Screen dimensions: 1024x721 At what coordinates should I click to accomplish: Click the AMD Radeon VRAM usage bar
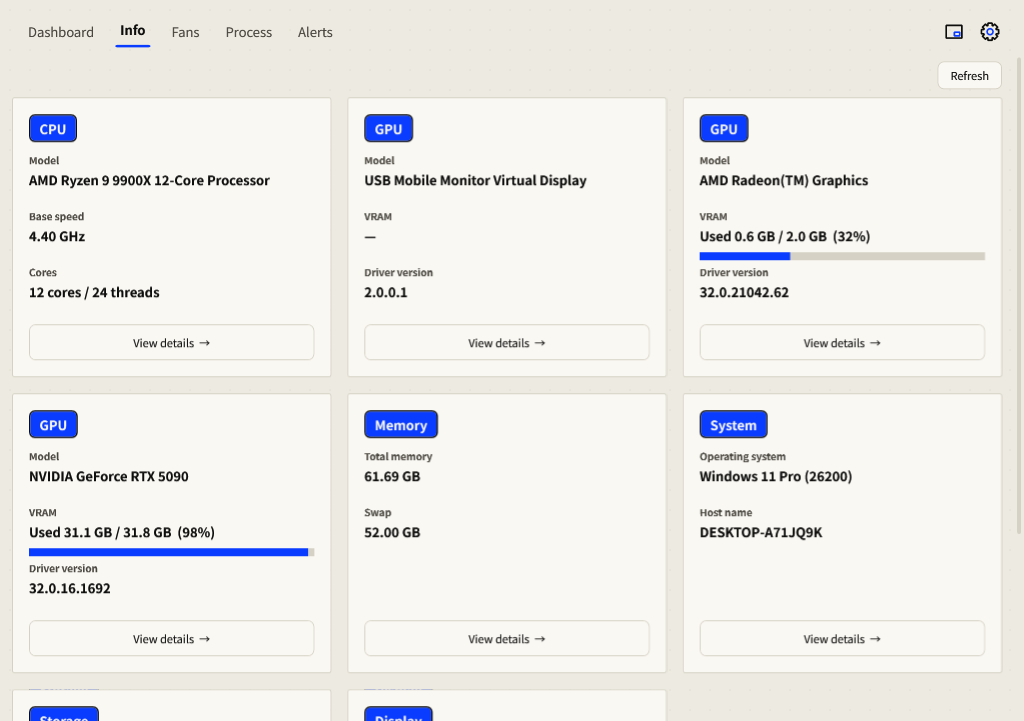click(842, 256)
